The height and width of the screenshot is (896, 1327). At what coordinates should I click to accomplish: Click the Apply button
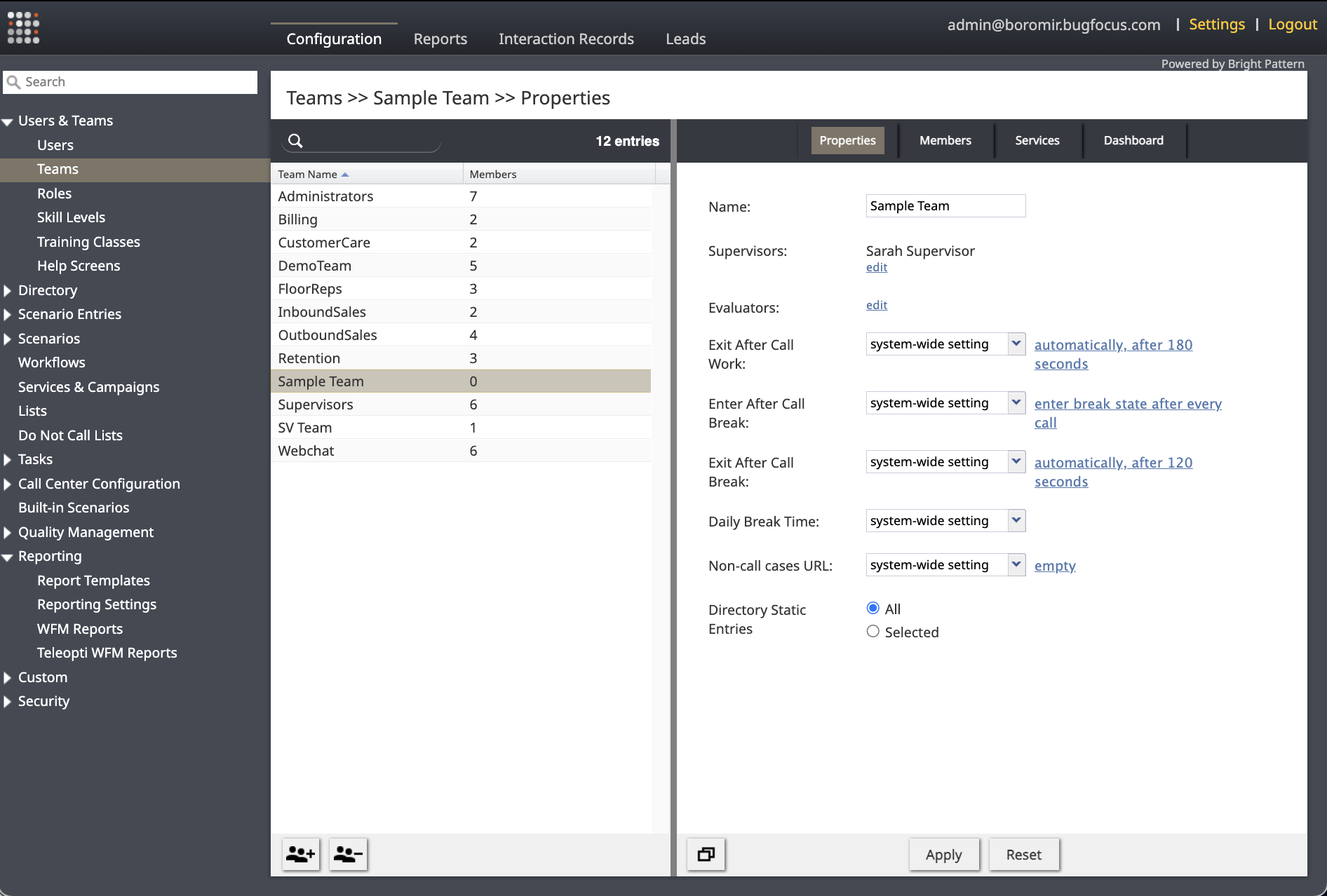944,855
